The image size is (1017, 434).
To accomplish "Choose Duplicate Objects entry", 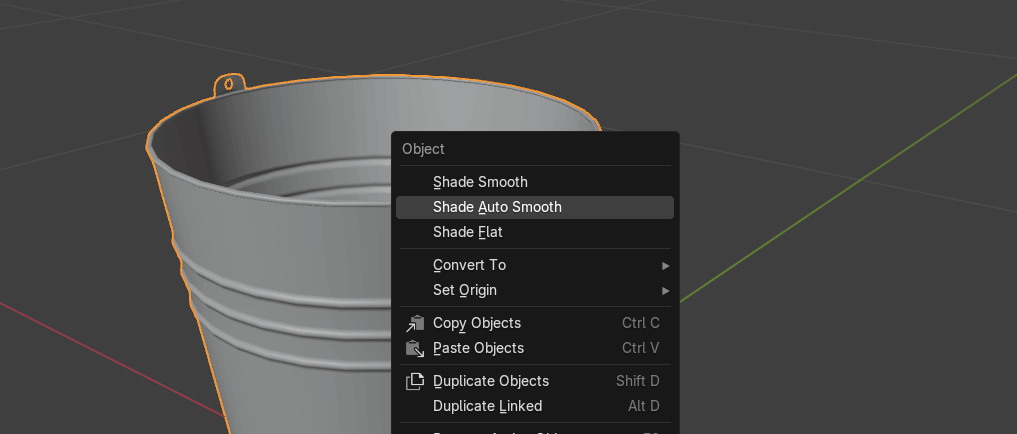I will click(x=491, y=381).
